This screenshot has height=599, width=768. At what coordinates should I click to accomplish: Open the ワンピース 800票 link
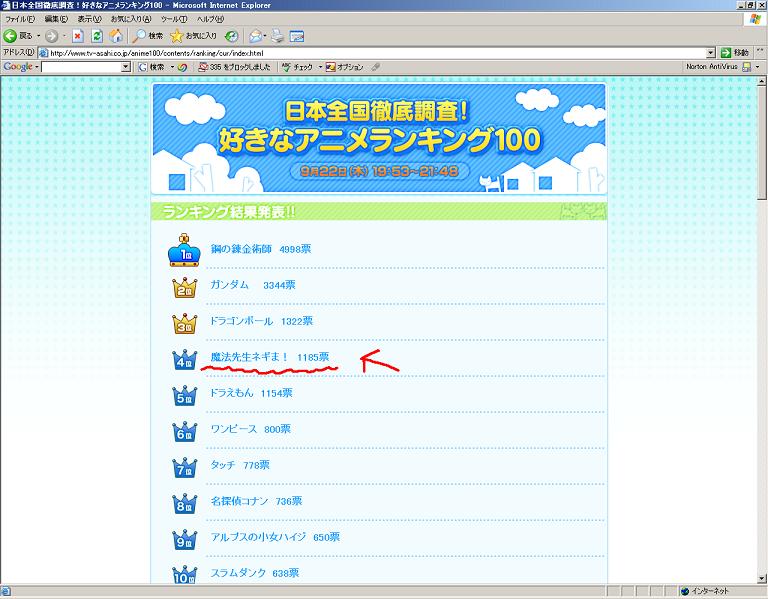[251, 429]
